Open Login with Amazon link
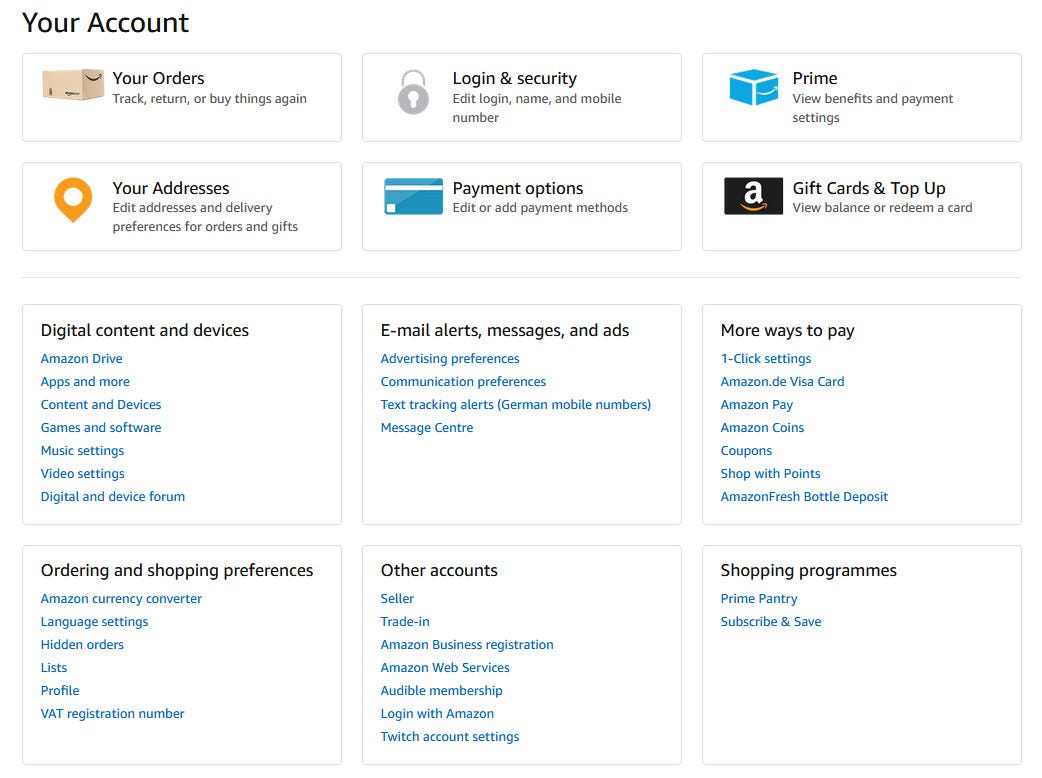 tap(437, 714)
